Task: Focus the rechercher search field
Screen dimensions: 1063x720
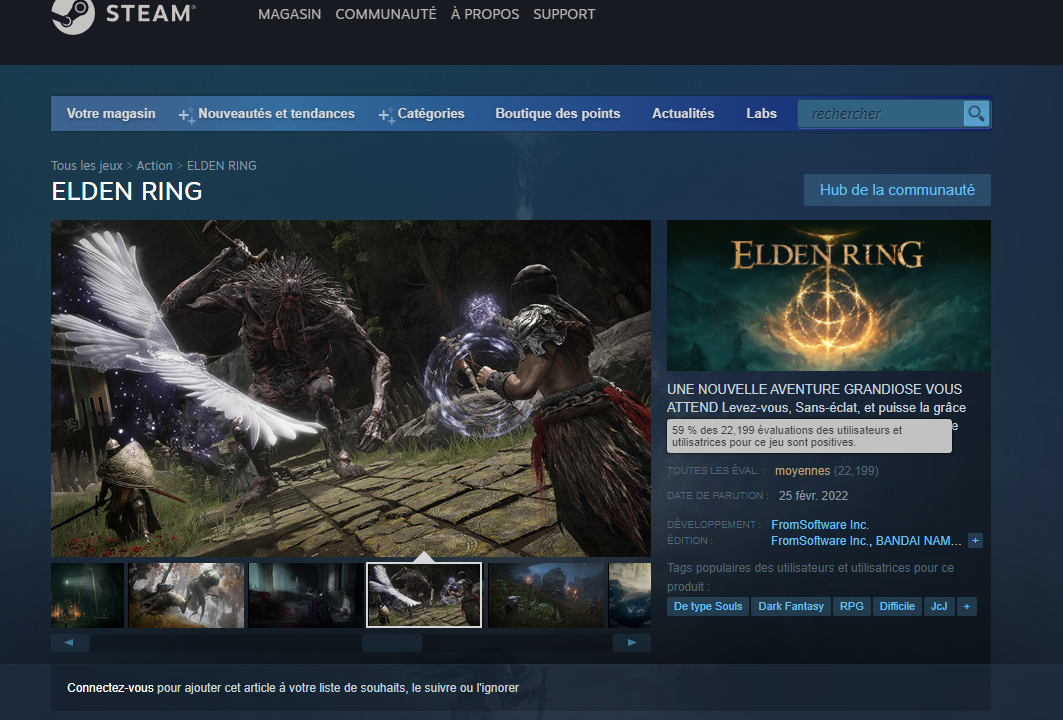Action: click(x=881, y=114)
